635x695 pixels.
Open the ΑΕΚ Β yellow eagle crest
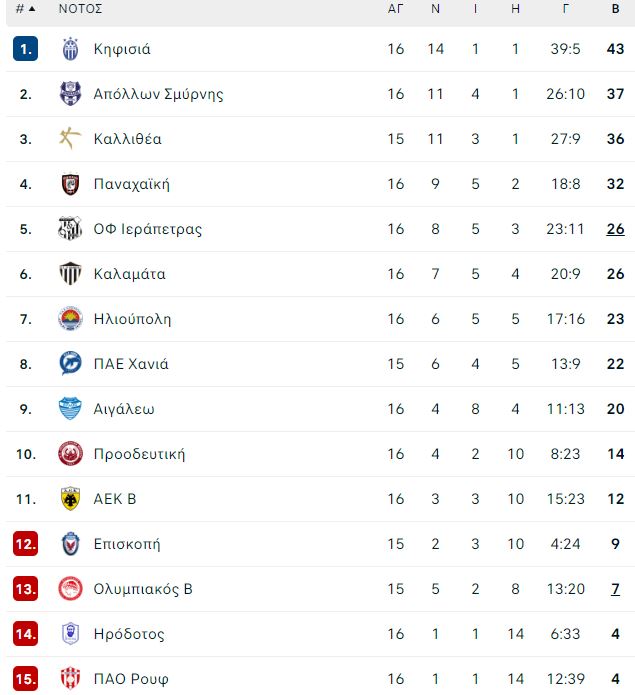[70, 499]
